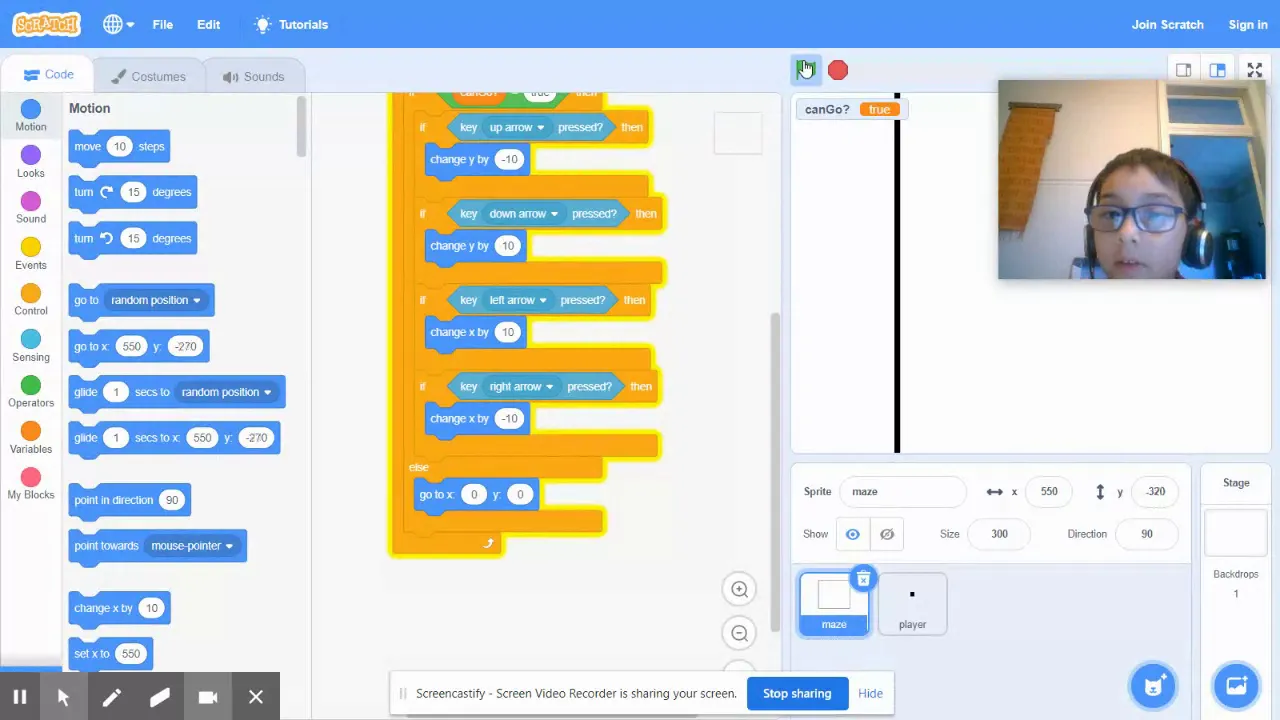Screen dimensions: 1280x720
Task: Click the block palette scrollbar
Action: [301, 126]
